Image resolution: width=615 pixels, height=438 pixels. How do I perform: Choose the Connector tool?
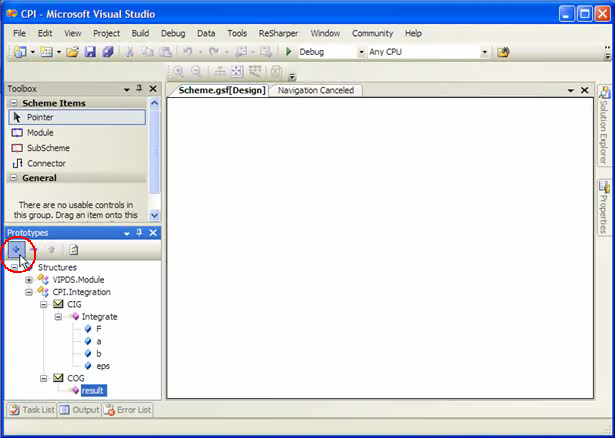(x=46, y=163)
